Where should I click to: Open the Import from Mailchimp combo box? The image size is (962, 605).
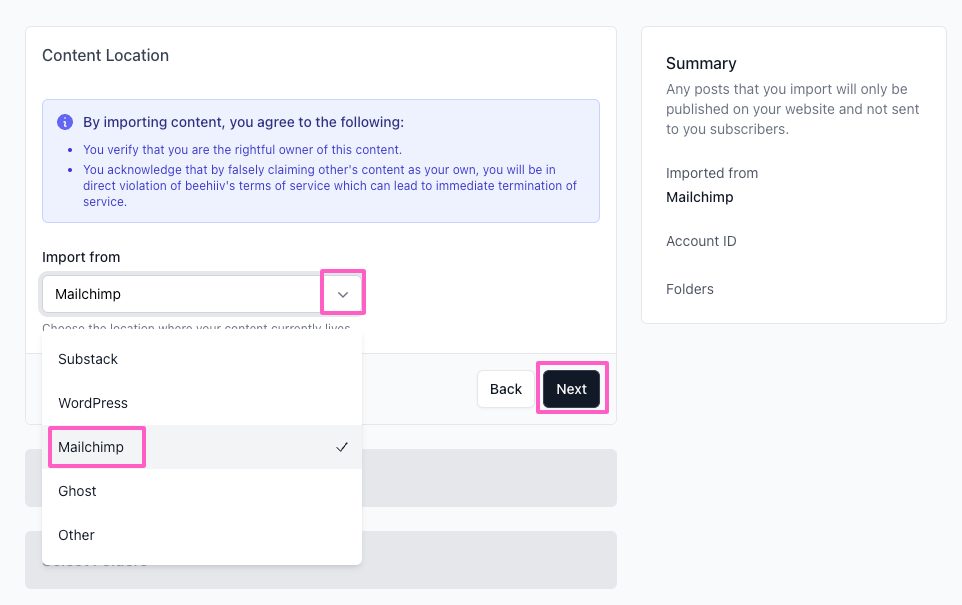coord(201,294)
